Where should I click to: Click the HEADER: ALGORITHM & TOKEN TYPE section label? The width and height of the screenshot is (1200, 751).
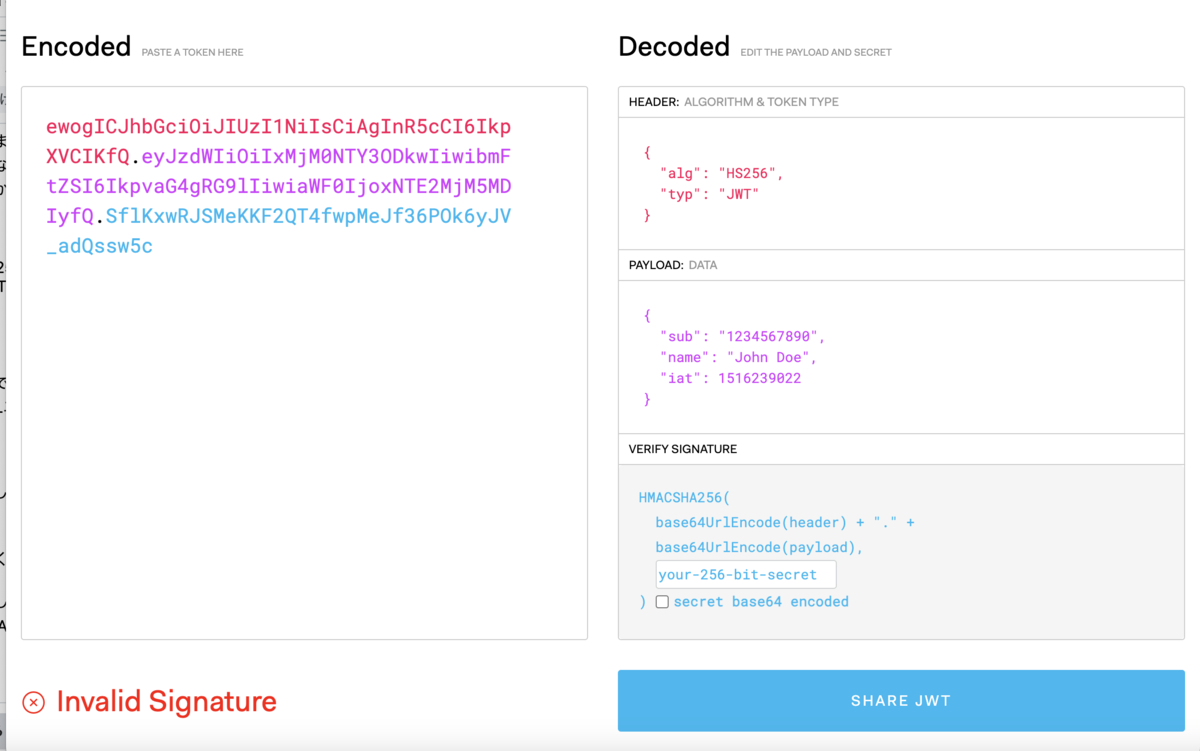734,102
